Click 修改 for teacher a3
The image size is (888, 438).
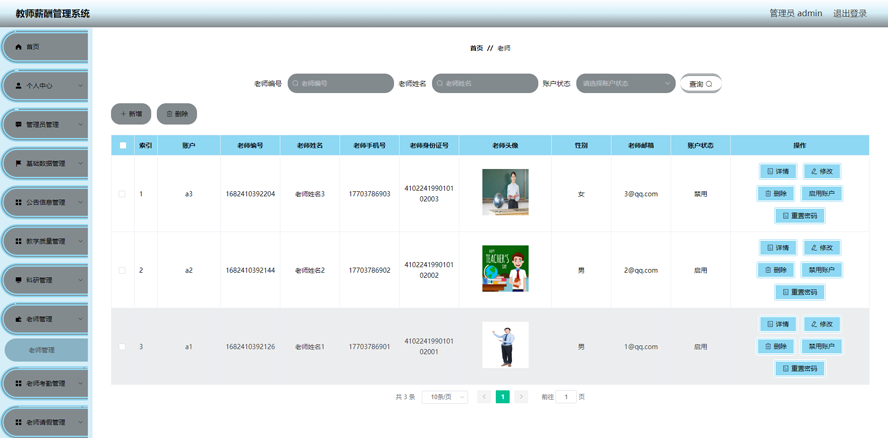pos(822,171)
